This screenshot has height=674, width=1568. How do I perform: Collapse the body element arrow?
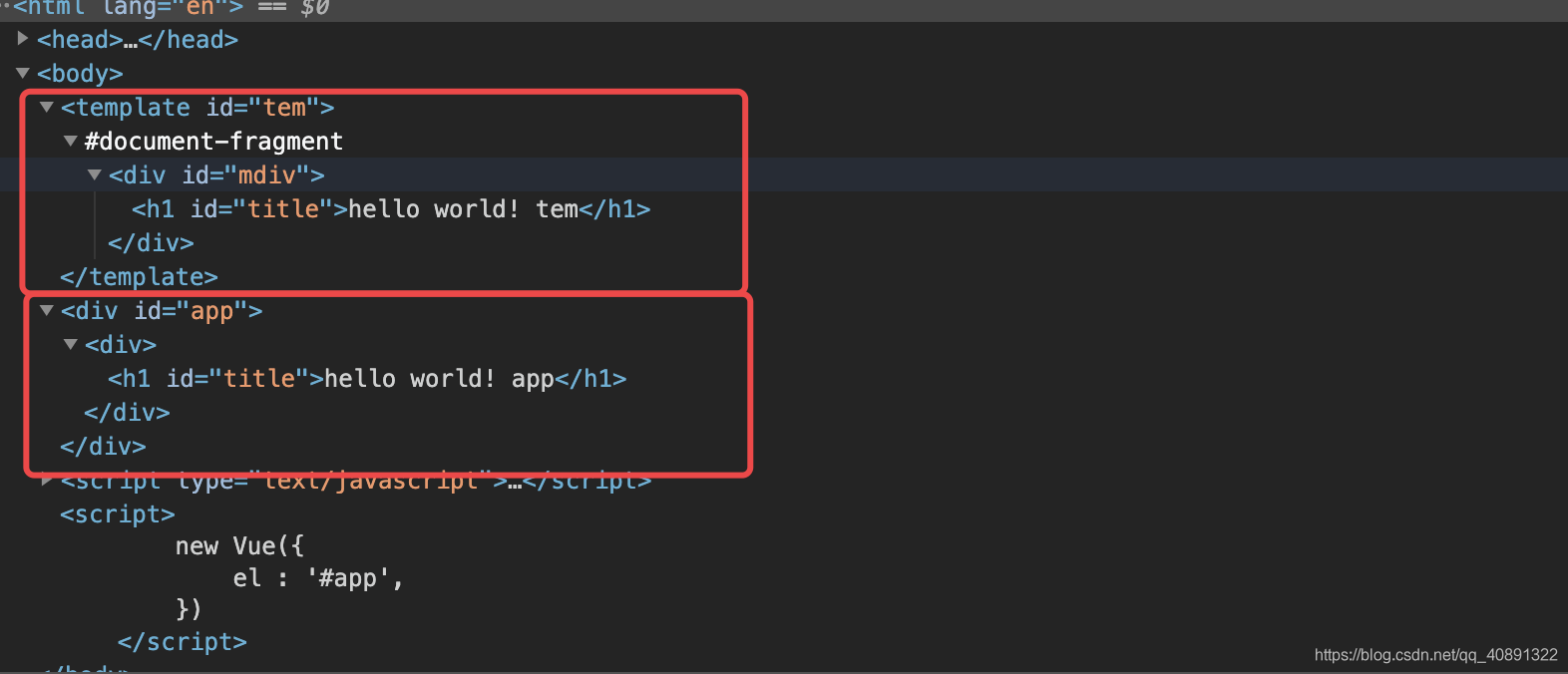23,73
